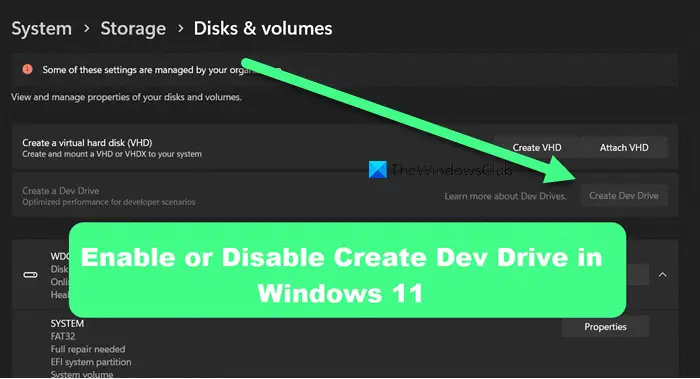Open Properties for SYSTEM volume

(x=605, y=327)
